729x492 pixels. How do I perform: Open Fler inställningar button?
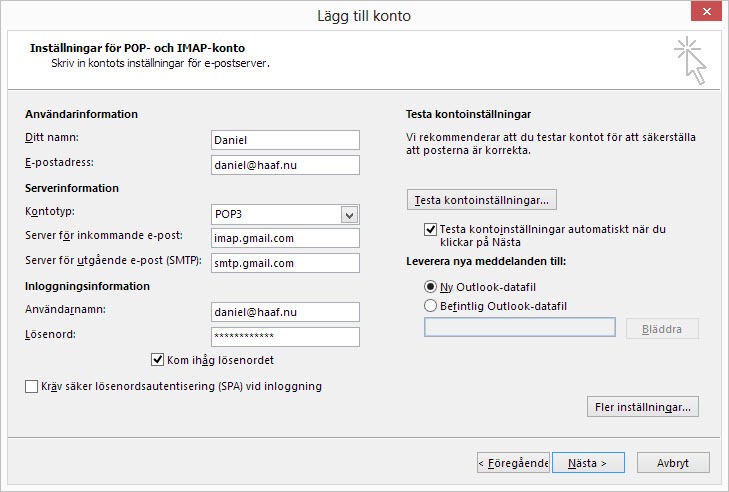[x=642, y=407]
